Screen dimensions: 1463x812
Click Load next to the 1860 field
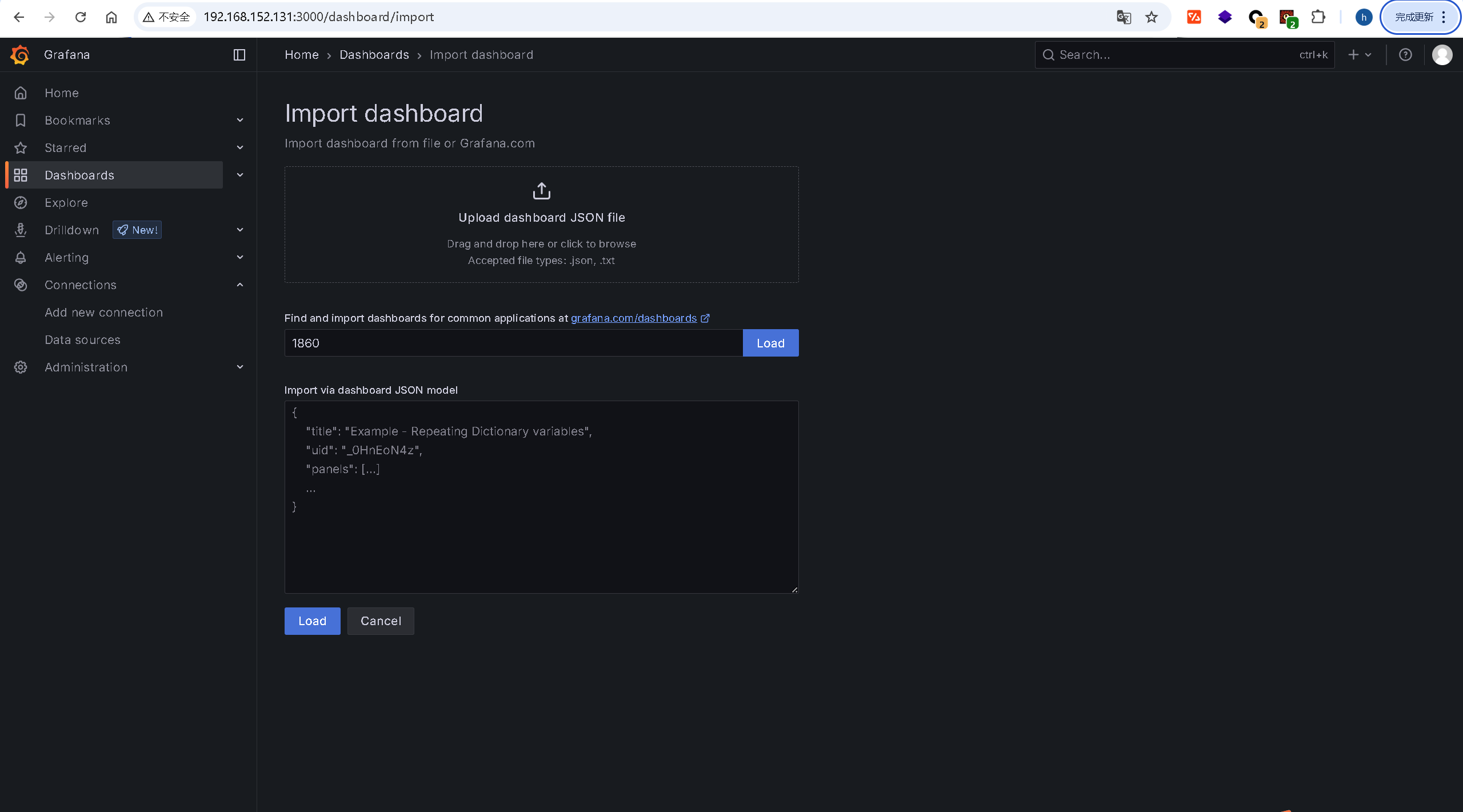770,343
